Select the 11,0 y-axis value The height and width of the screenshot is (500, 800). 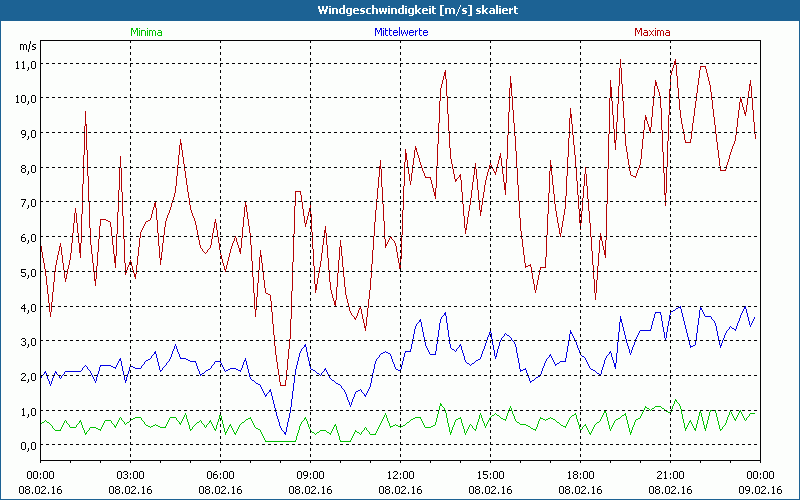click(25, 64)
